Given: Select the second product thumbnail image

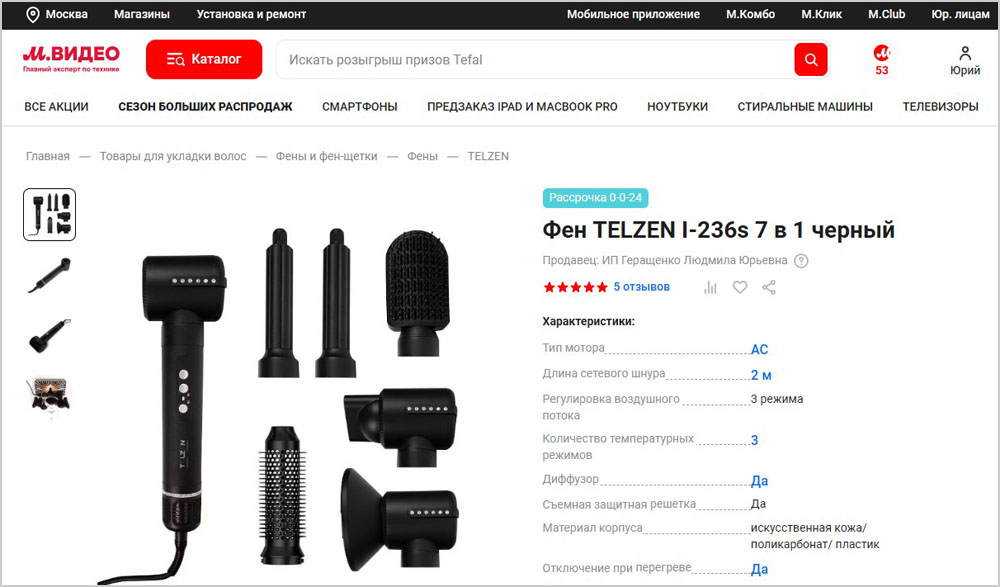Looking at the screenshot, I should pyautogui.click(x=50, y=276).
